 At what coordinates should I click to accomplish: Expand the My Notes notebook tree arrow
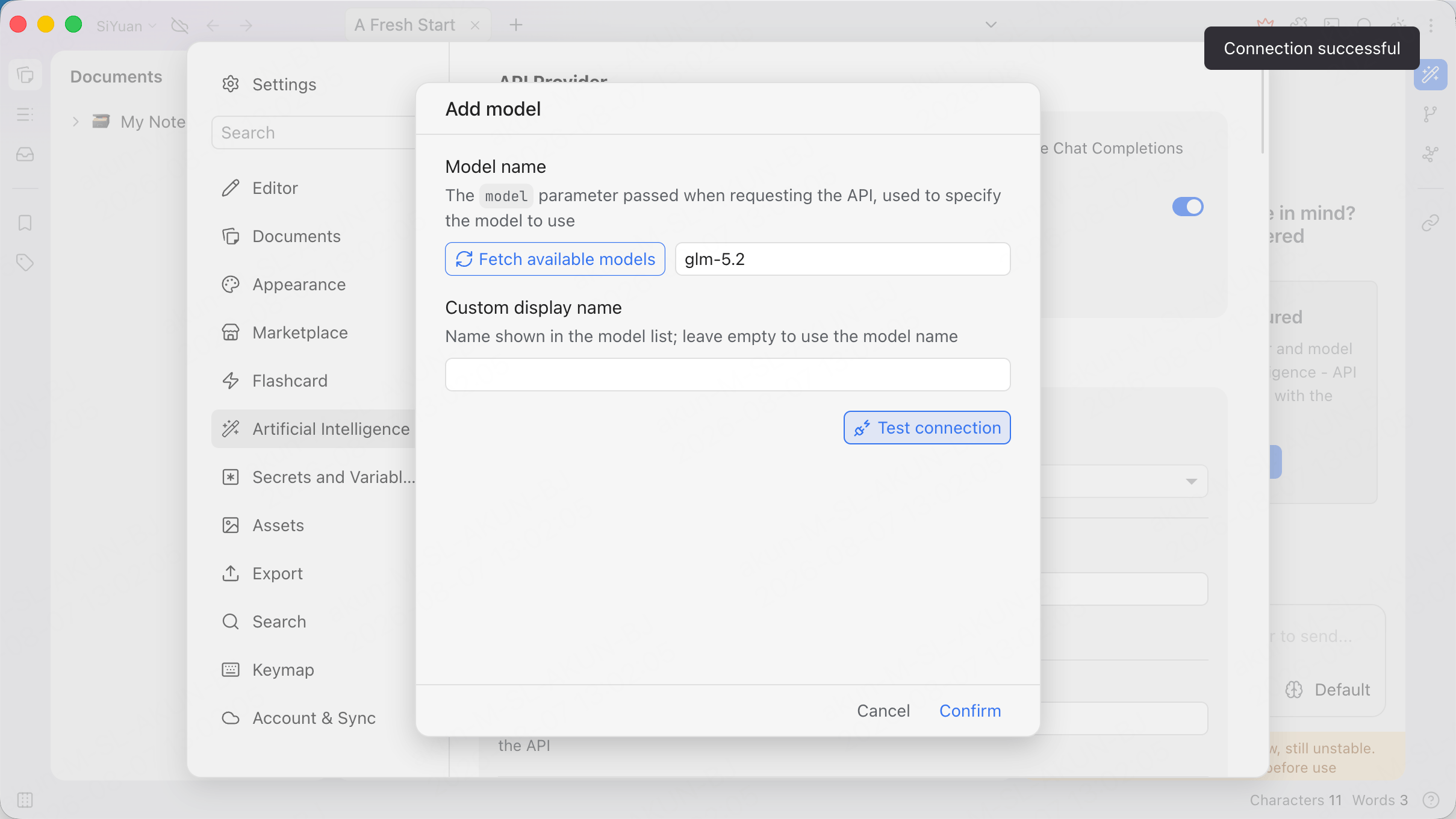click(76, 122)
